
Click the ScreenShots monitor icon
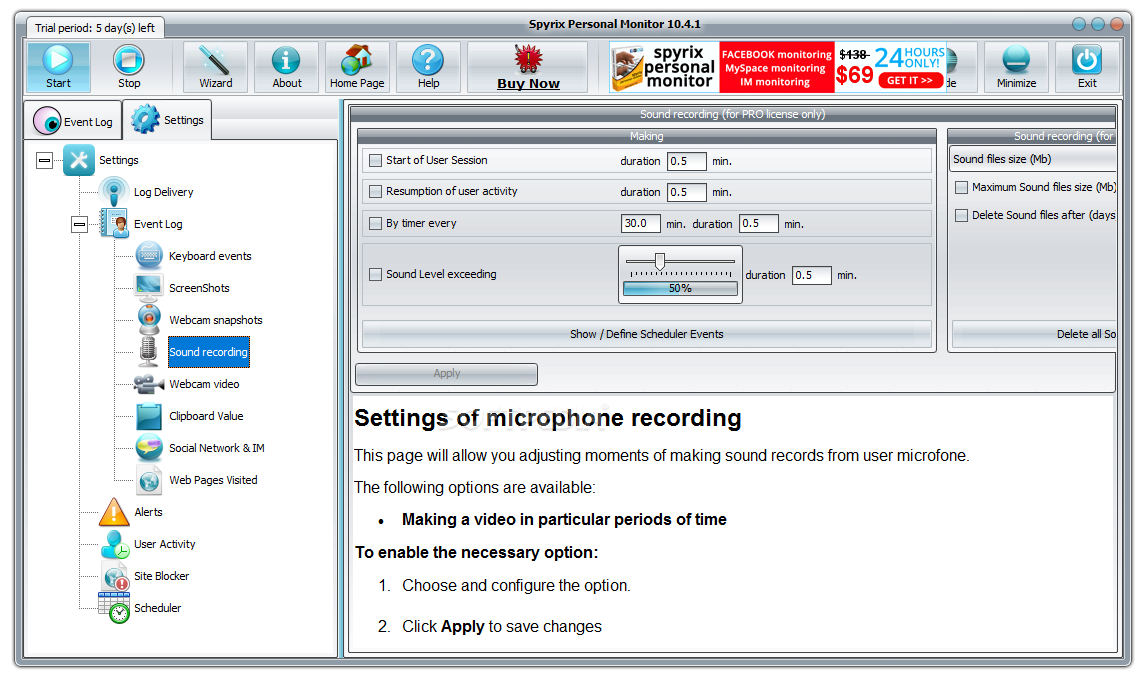click(x=149, y=287)
